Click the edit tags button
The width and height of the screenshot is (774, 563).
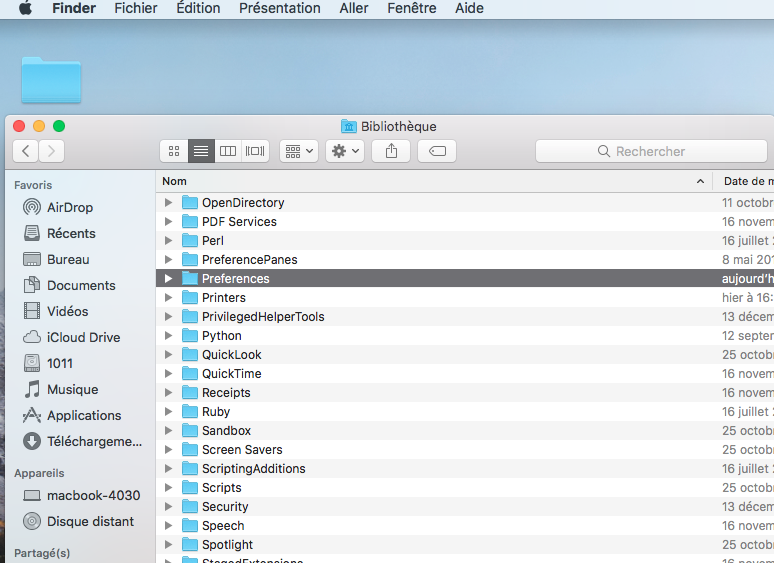(437, 151)
